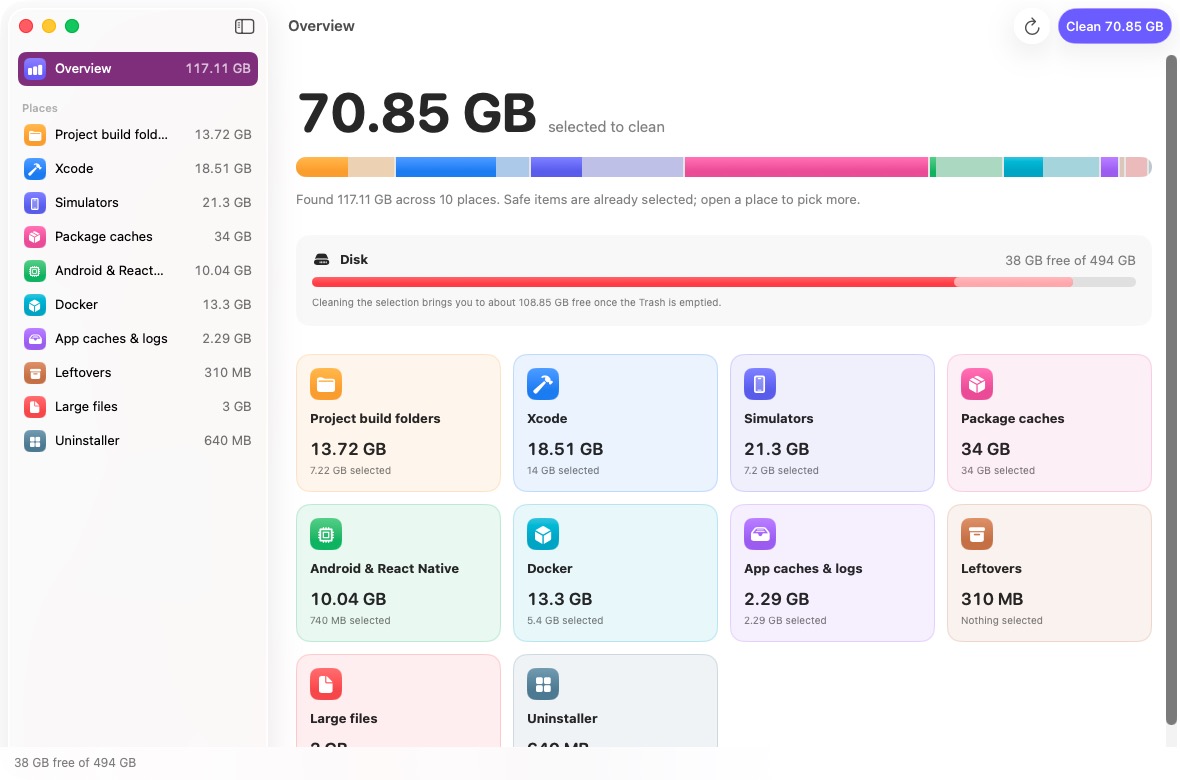Image resolution: width=1180 pixels, height=780 pixels.
Task: Click the Clean 70.85 GB button
Action: click(1114, 26)
